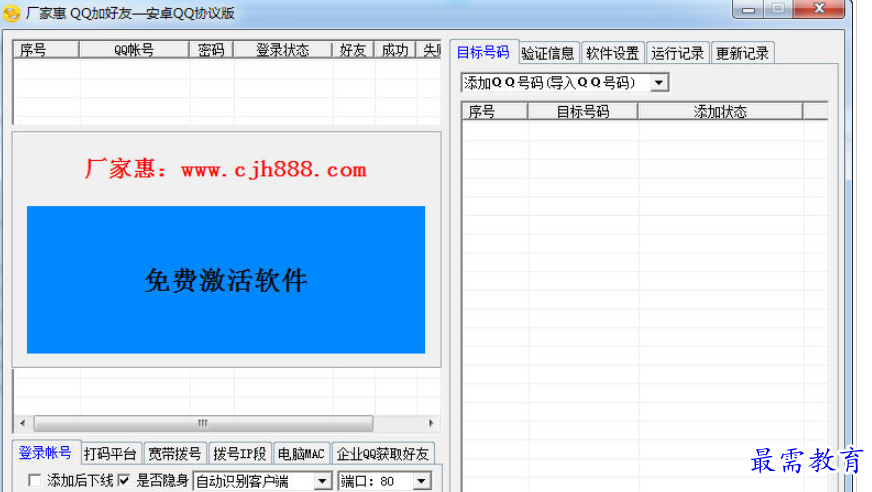Open the 端口 80 dropdown
Viewport: 872px width, 492px height.
click(422, 481)
